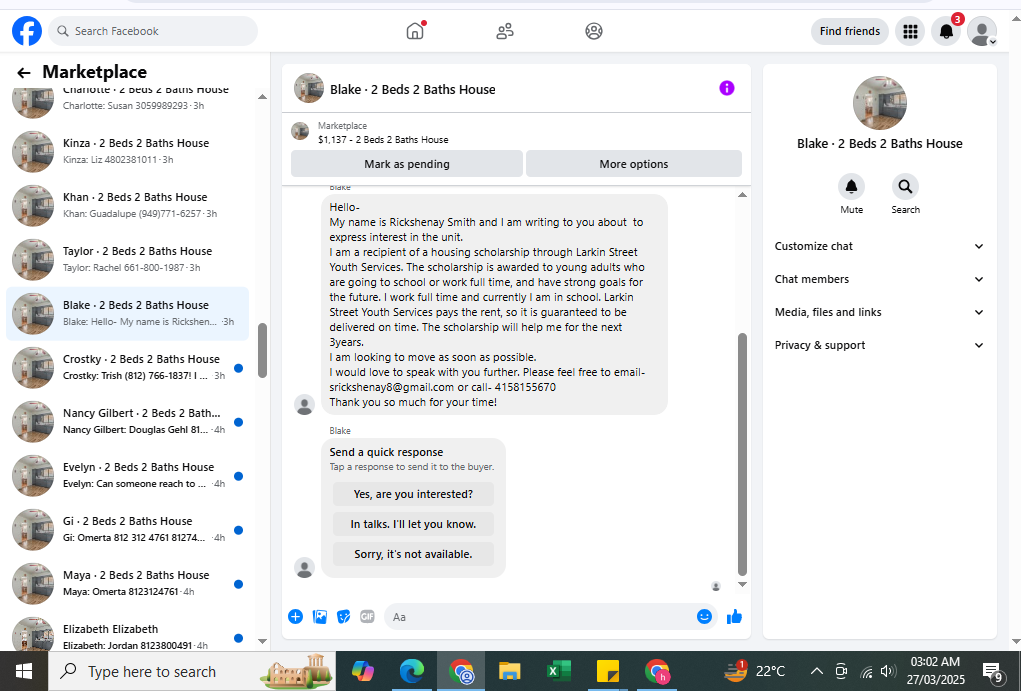Click conversation list scroll up arrow

[x=262, y=97]
